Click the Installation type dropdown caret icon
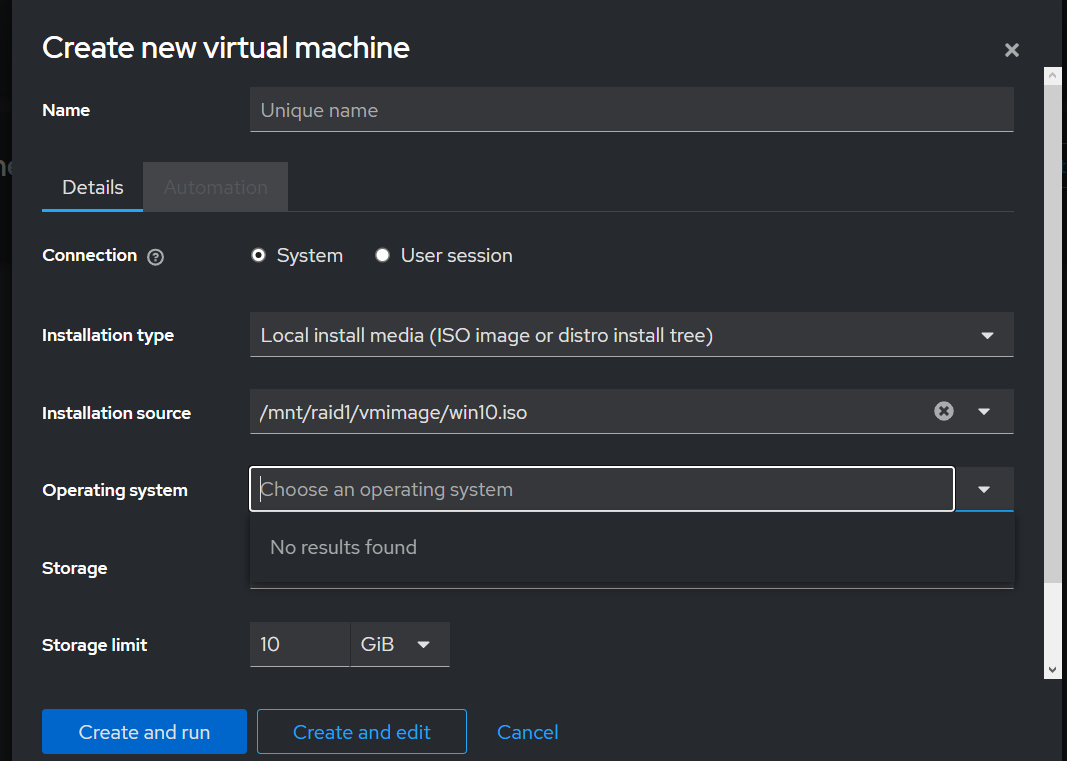 click(x=987, y=335)
